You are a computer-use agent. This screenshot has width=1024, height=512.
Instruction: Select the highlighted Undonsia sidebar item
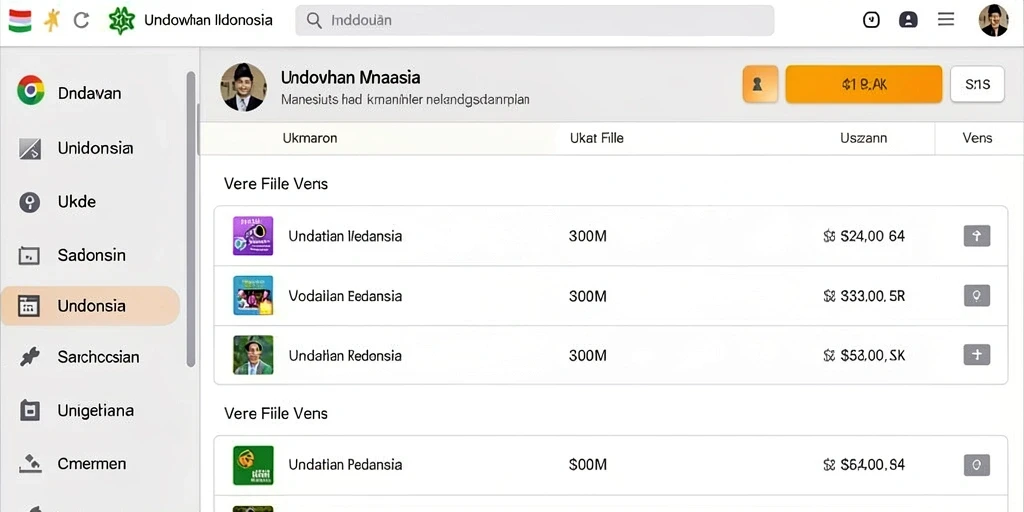coord(90,306)
